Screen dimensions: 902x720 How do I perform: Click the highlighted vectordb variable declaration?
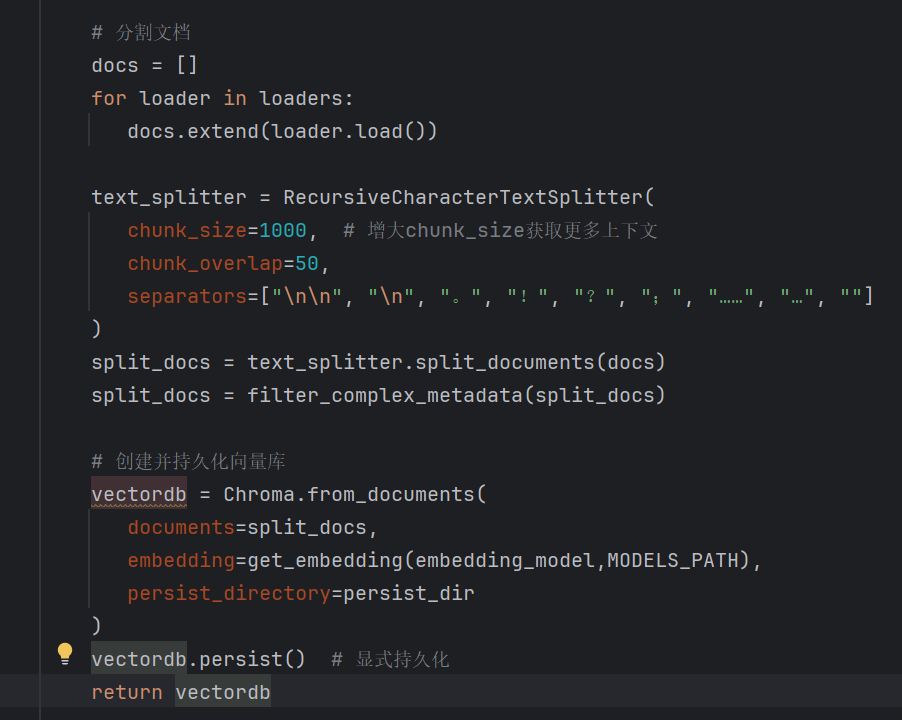138,493
